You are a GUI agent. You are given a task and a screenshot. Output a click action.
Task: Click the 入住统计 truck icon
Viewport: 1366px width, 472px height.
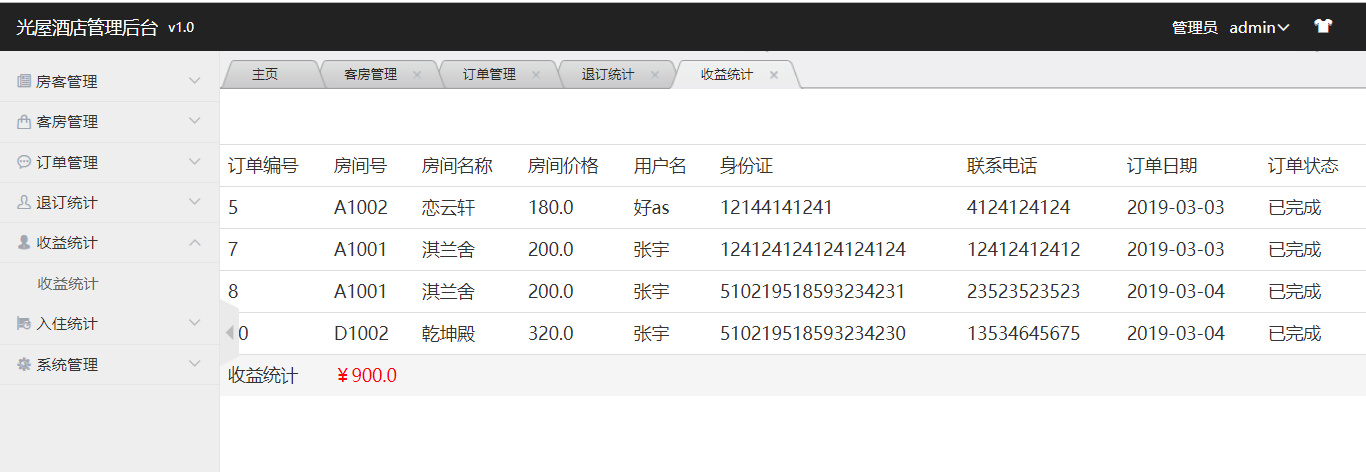click(x=24, y=324)
